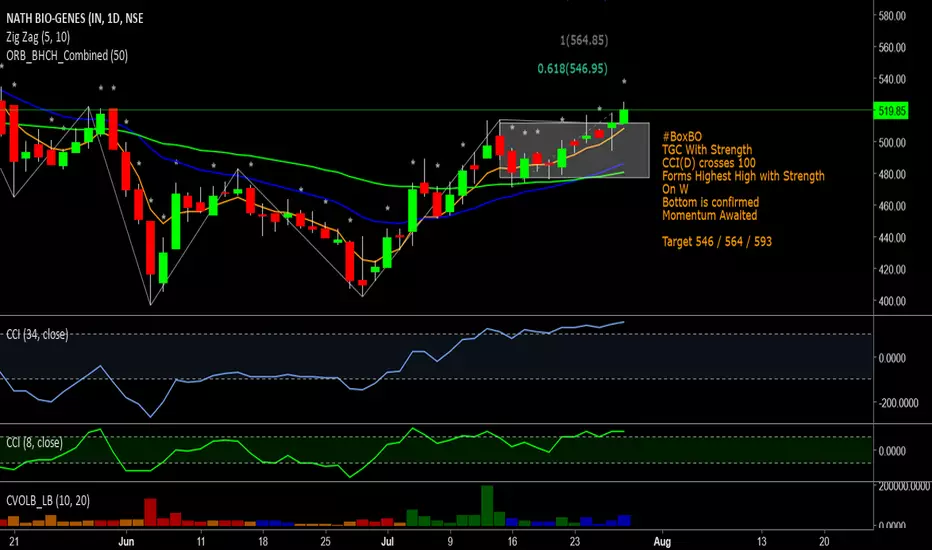This screenshot has height=550, width=932.
Task: Click the 18 date label on time axis
Action: pos(263,542)
